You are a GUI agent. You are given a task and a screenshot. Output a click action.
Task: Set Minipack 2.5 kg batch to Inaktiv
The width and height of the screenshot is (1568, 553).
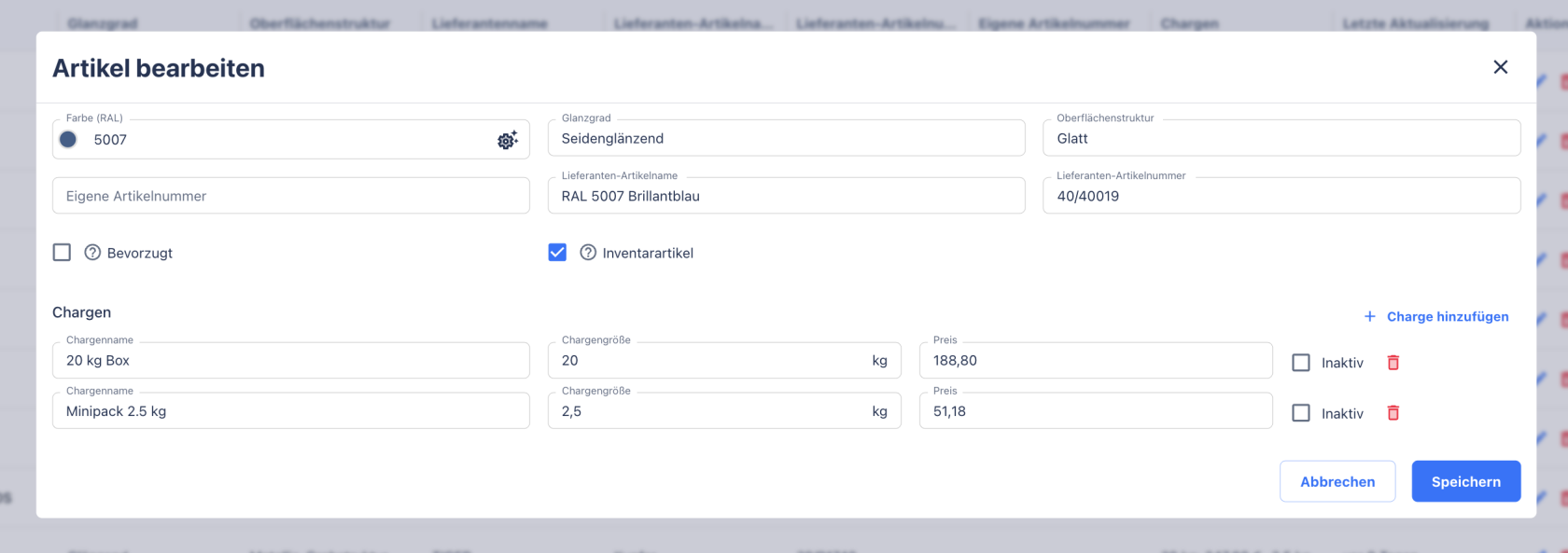[1301, 413]
